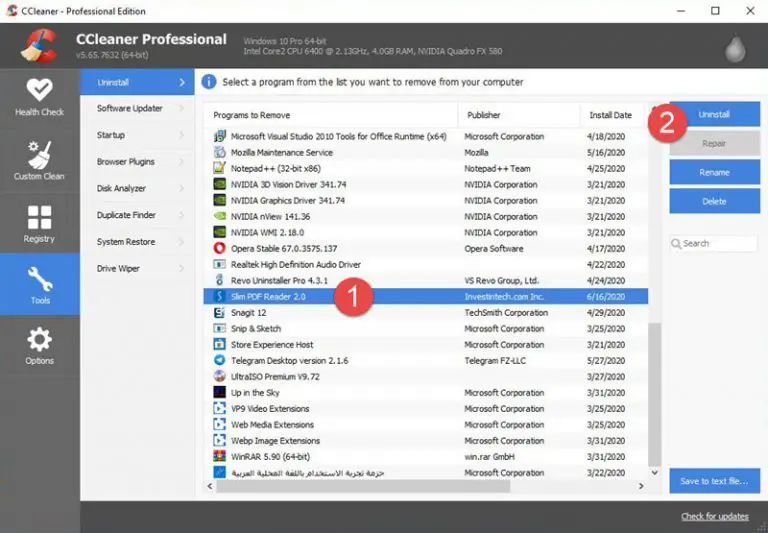Open the Health Check section
This screenshot has width=768, height=533.
pyautogui.click(x=39, y=98)
